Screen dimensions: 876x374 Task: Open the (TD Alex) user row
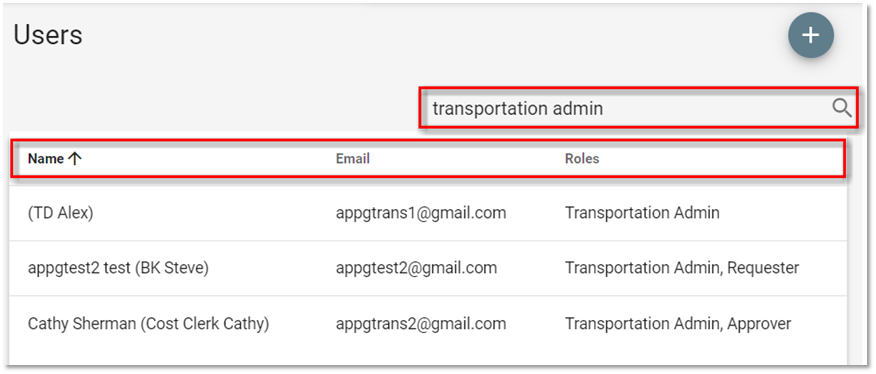click(x=428, y=213)
